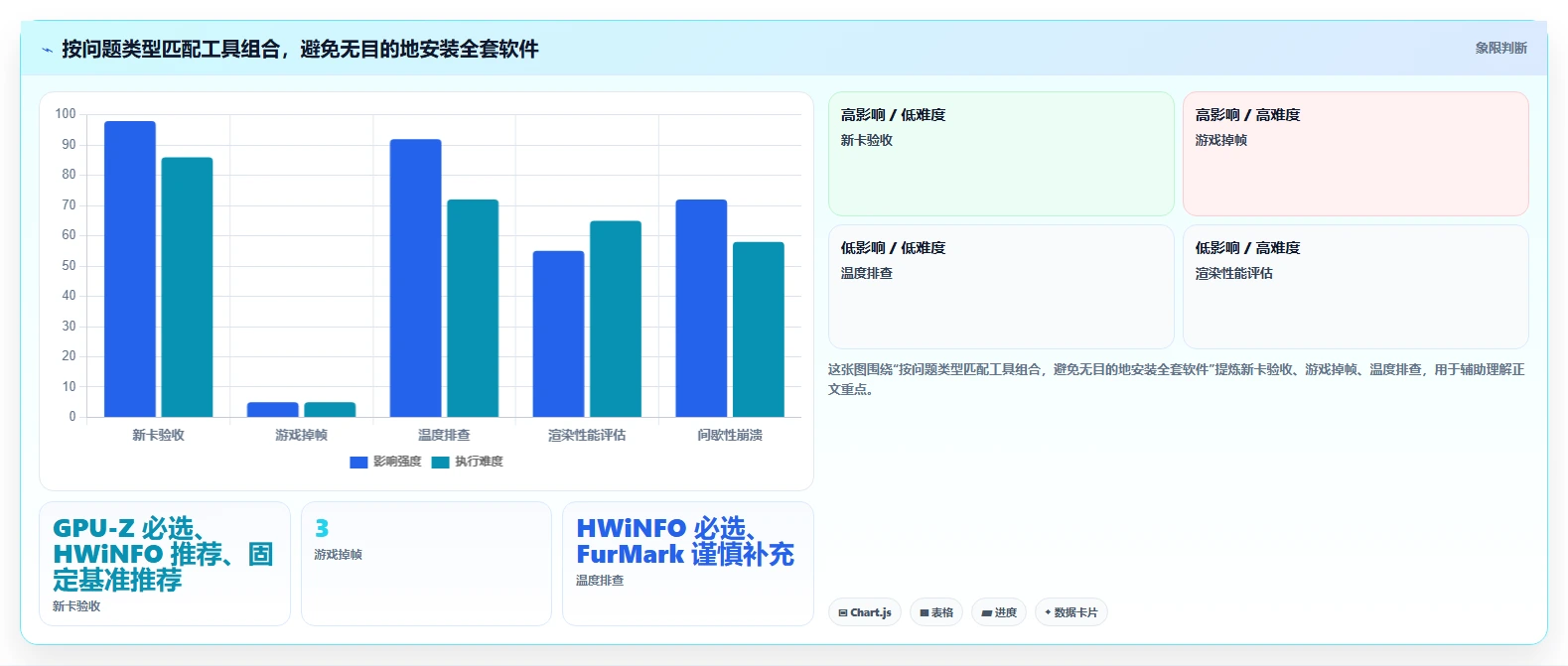
Task: Select the 高影响 / 低难度 quadrant card
Action: pyautogui.click(x=1001, y=154)
